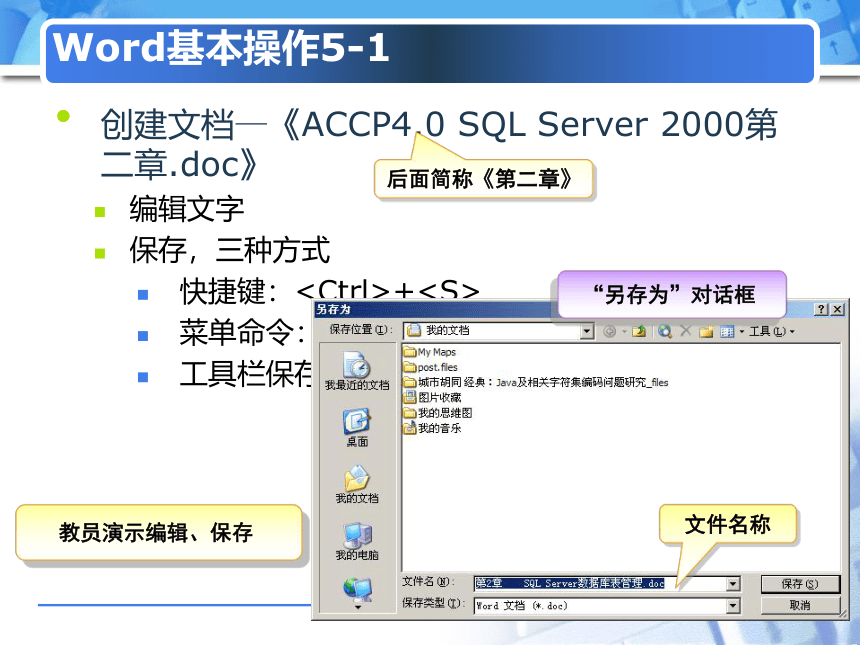Click the slide title 'Word基本操作5-1'
860x645 pixels.
pyautogui.click(x=221, y=48)
